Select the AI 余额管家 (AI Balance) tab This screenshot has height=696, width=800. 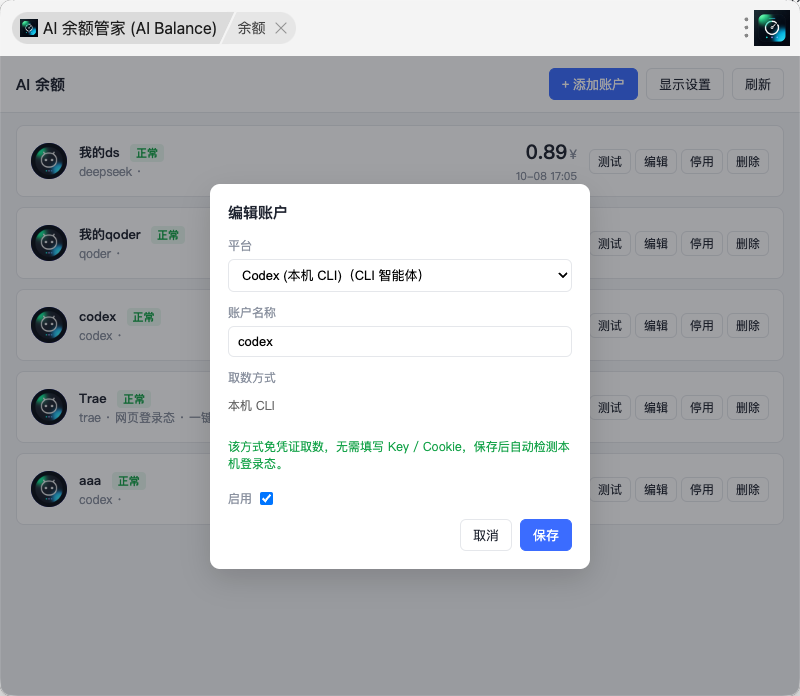120,28
